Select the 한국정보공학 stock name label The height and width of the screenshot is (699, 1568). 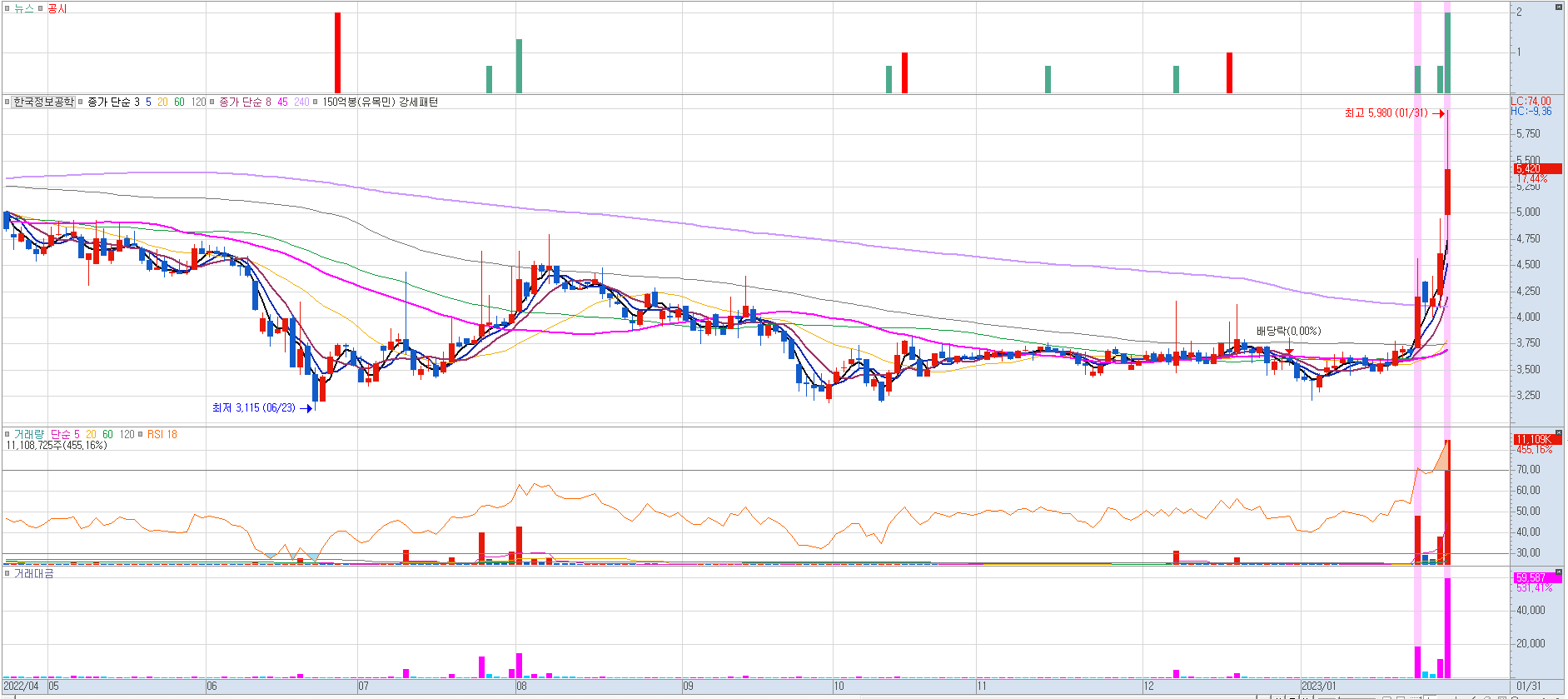[x=43, y=102]
